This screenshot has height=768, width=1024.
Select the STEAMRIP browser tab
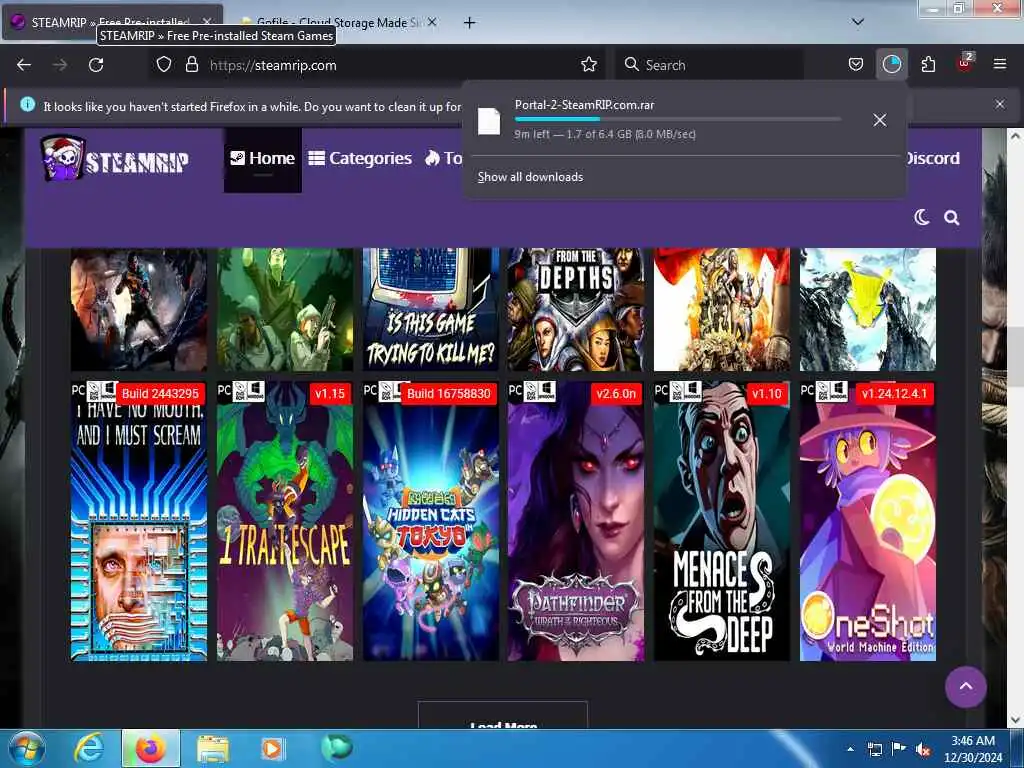pyautogui.click(x=112, y=22)
